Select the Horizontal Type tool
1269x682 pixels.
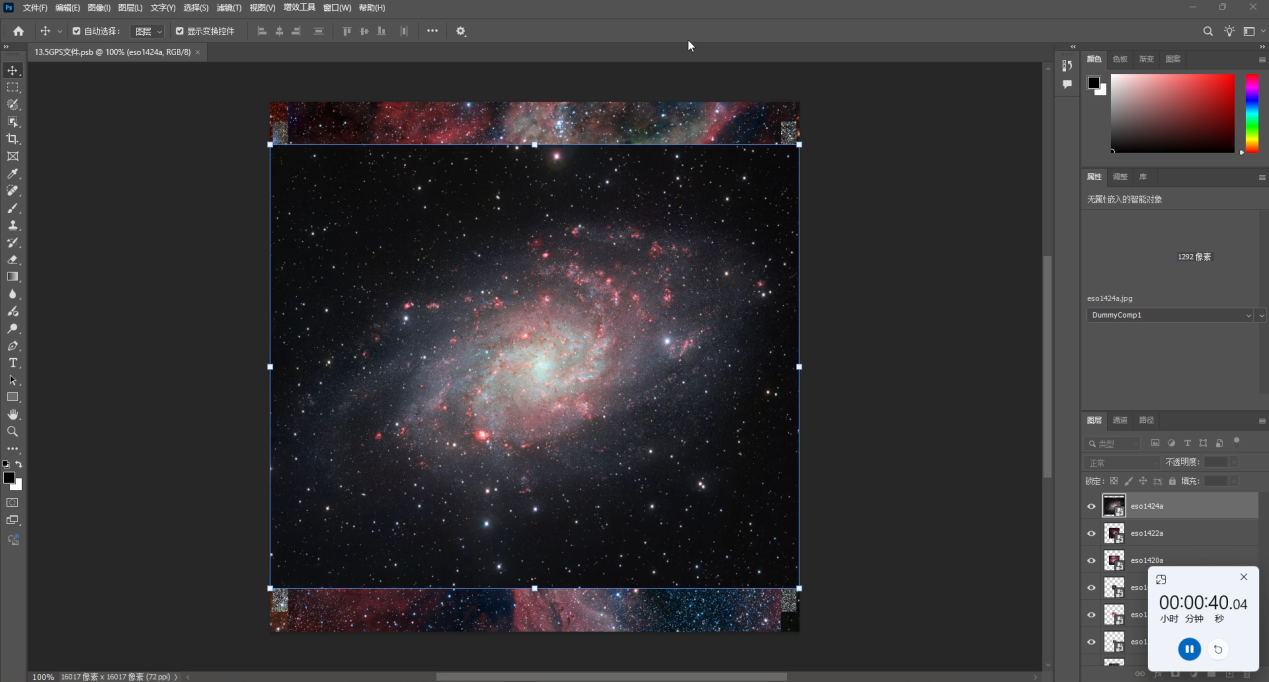13,363
